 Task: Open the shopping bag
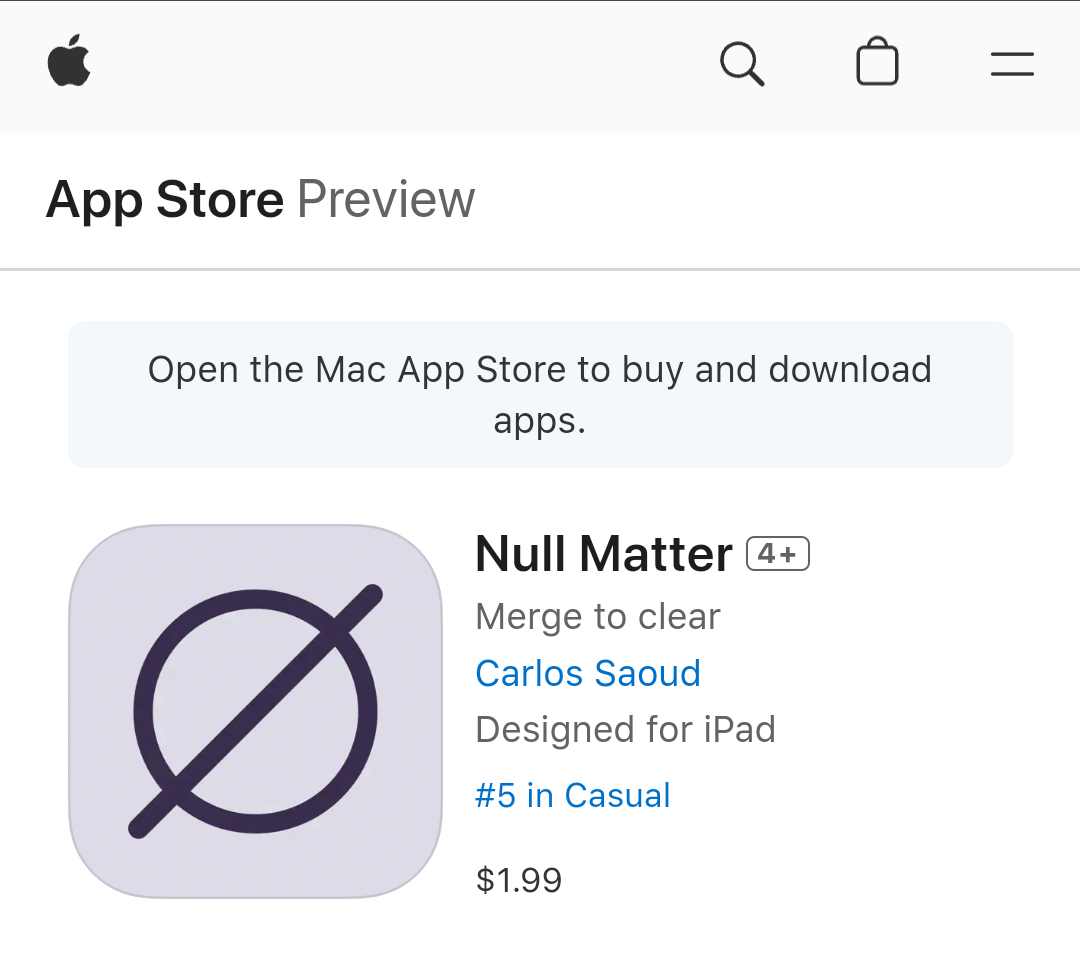click(877, 61)
